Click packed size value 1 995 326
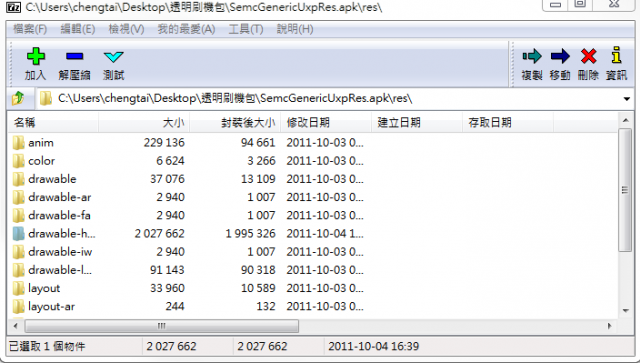Image resolution: width=640 pixels, height=363 pixels. (251, 234)
